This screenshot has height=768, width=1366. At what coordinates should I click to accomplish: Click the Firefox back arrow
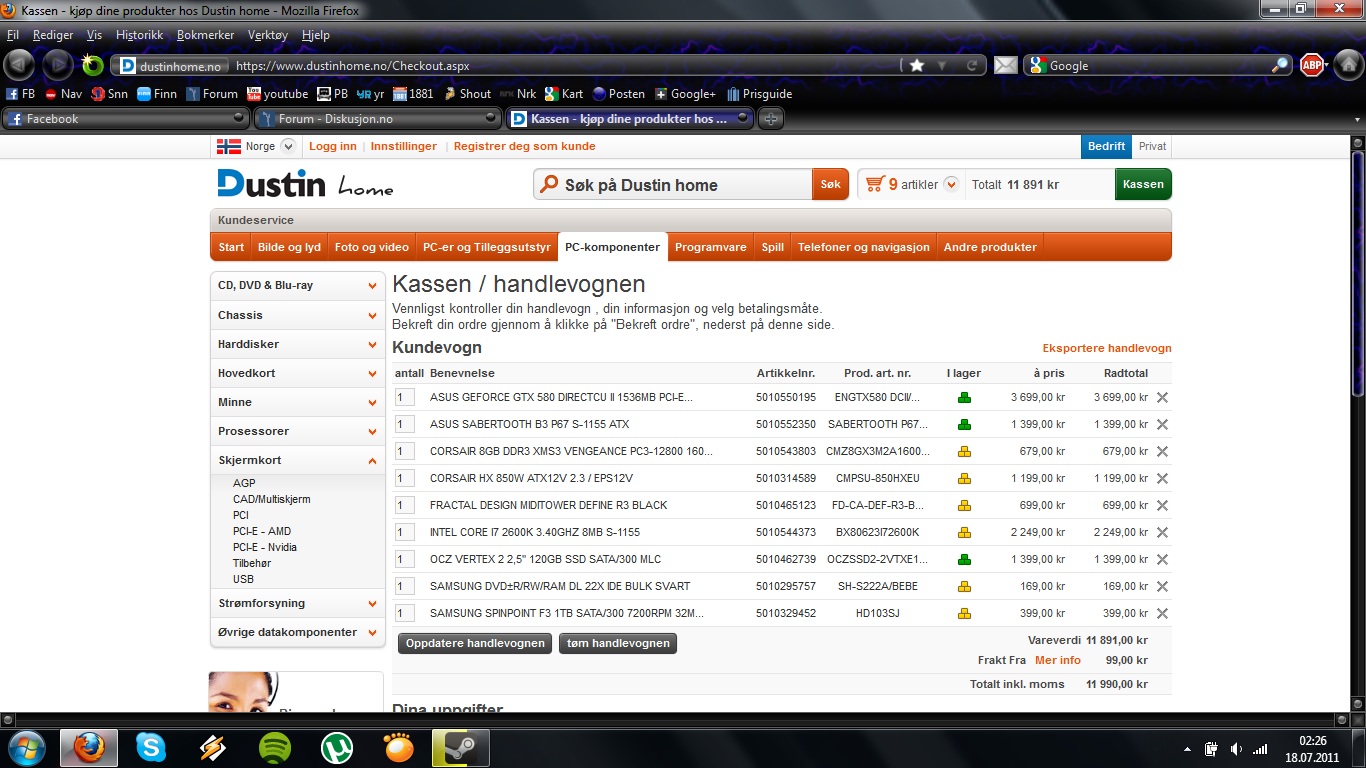19,65
